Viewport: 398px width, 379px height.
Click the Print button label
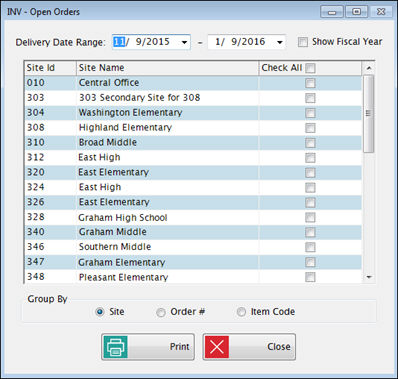[179, 347]
